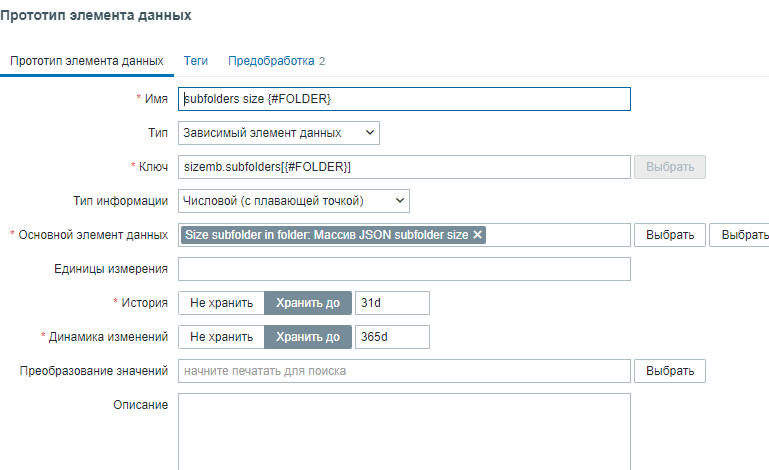Image resolution: width=769 pixels, height=470 pixels.
Task: Set Динамика изменений to Не хранить
Action: click(221, 337)
